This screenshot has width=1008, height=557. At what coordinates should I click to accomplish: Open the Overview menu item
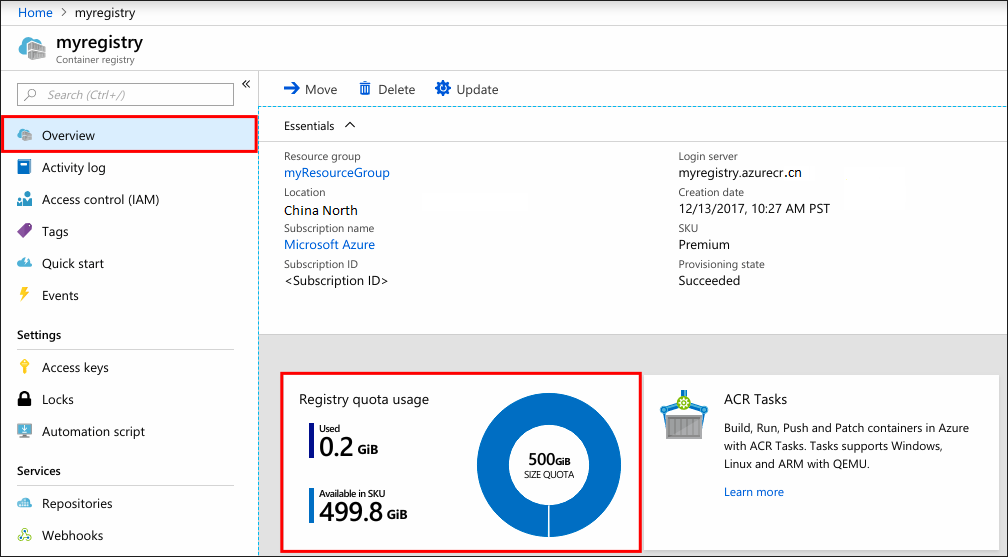pos(68,136)
